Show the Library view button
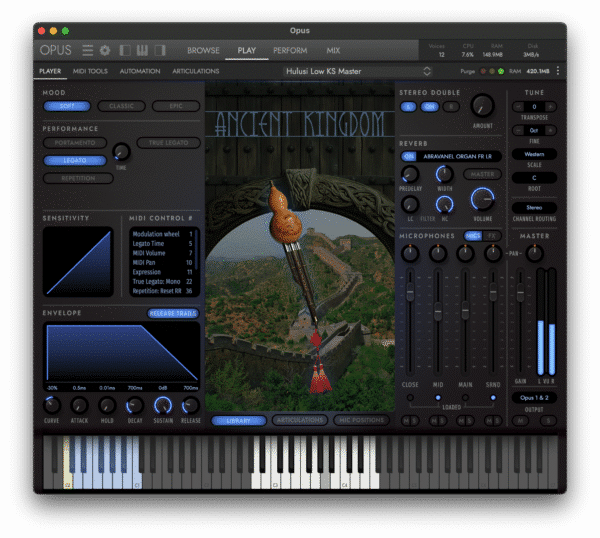Screen dimensions: 600x538 click(239, 421)
